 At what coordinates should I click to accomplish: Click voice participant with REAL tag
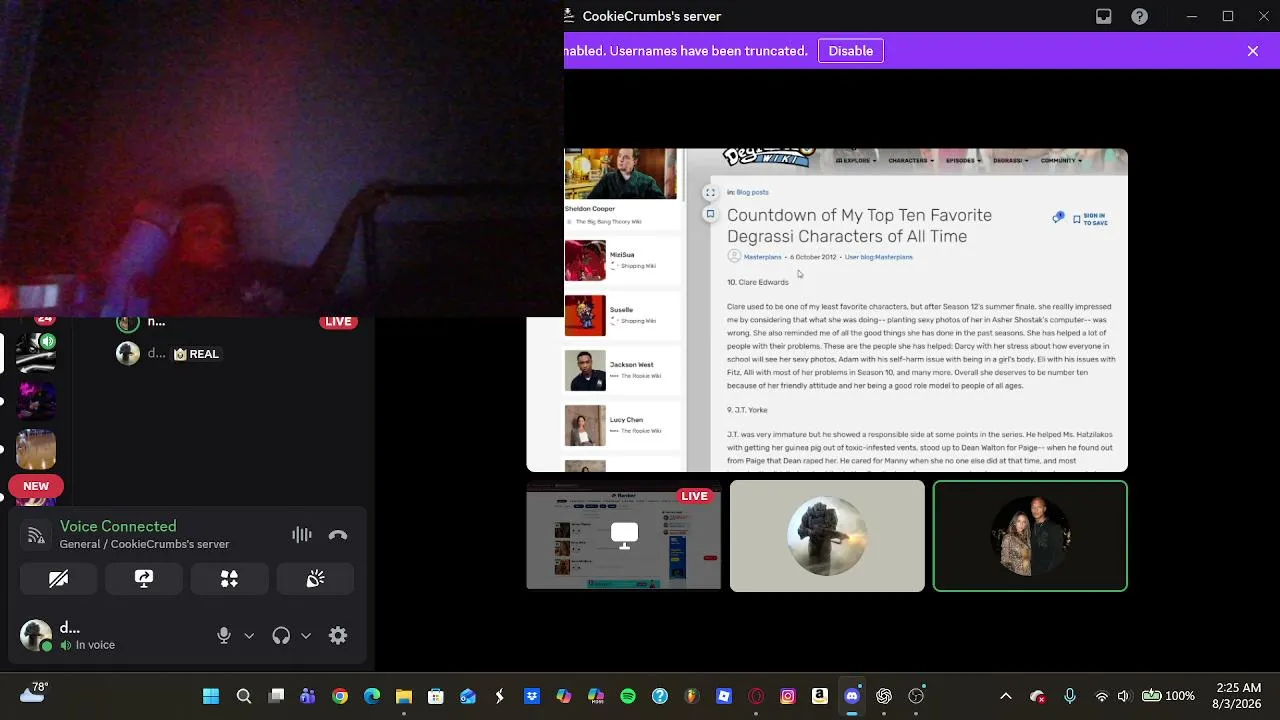click(x=168, y=354)
